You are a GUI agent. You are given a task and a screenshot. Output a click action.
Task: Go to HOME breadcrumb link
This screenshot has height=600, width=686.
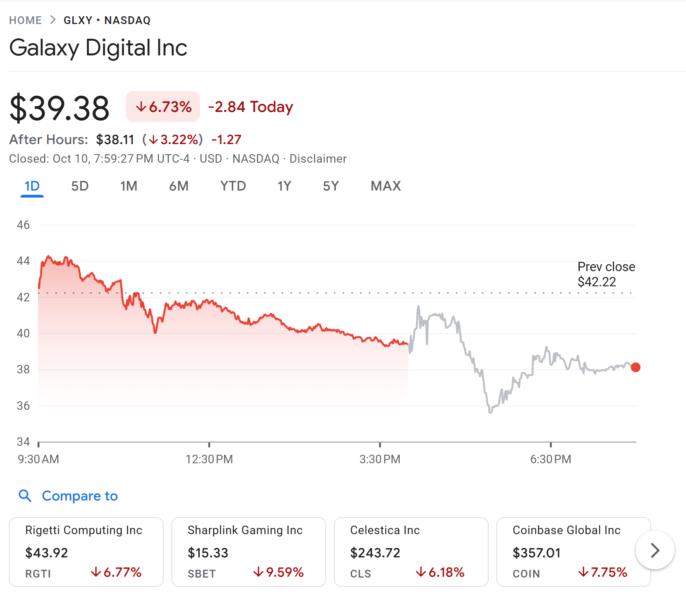click(x=25, y=20)
